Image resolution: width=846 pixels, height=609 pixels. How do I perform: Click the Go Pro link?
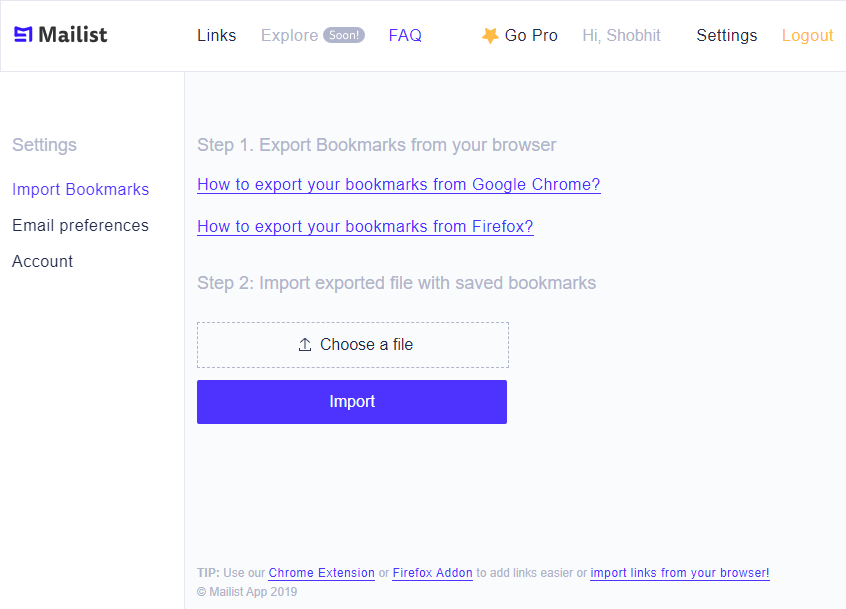(531, 35)
